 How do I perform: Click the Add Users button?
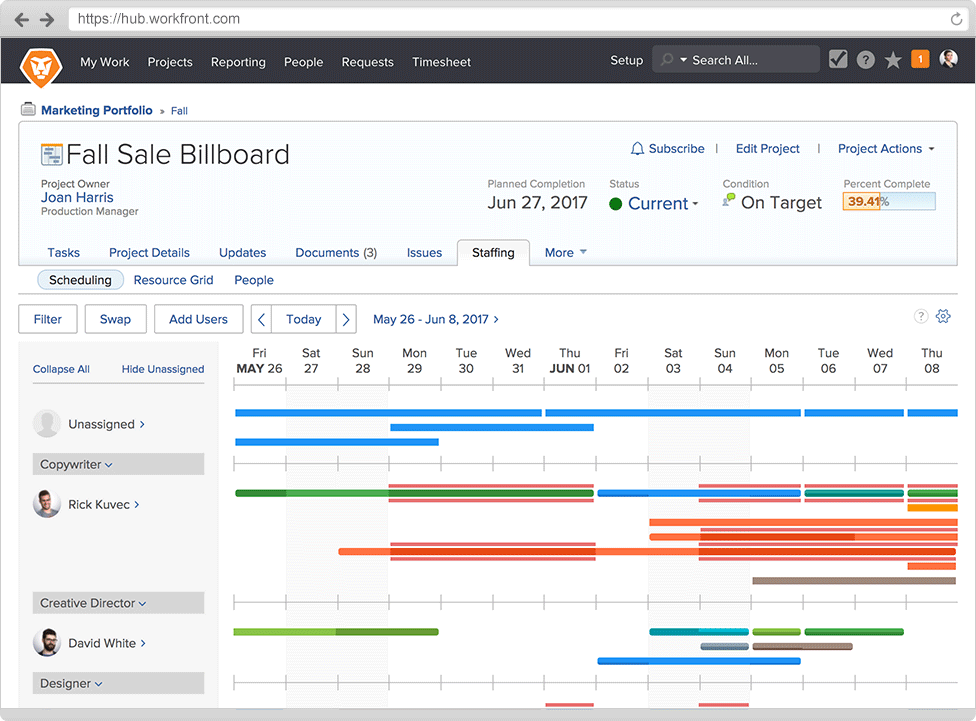coord(198,319)
